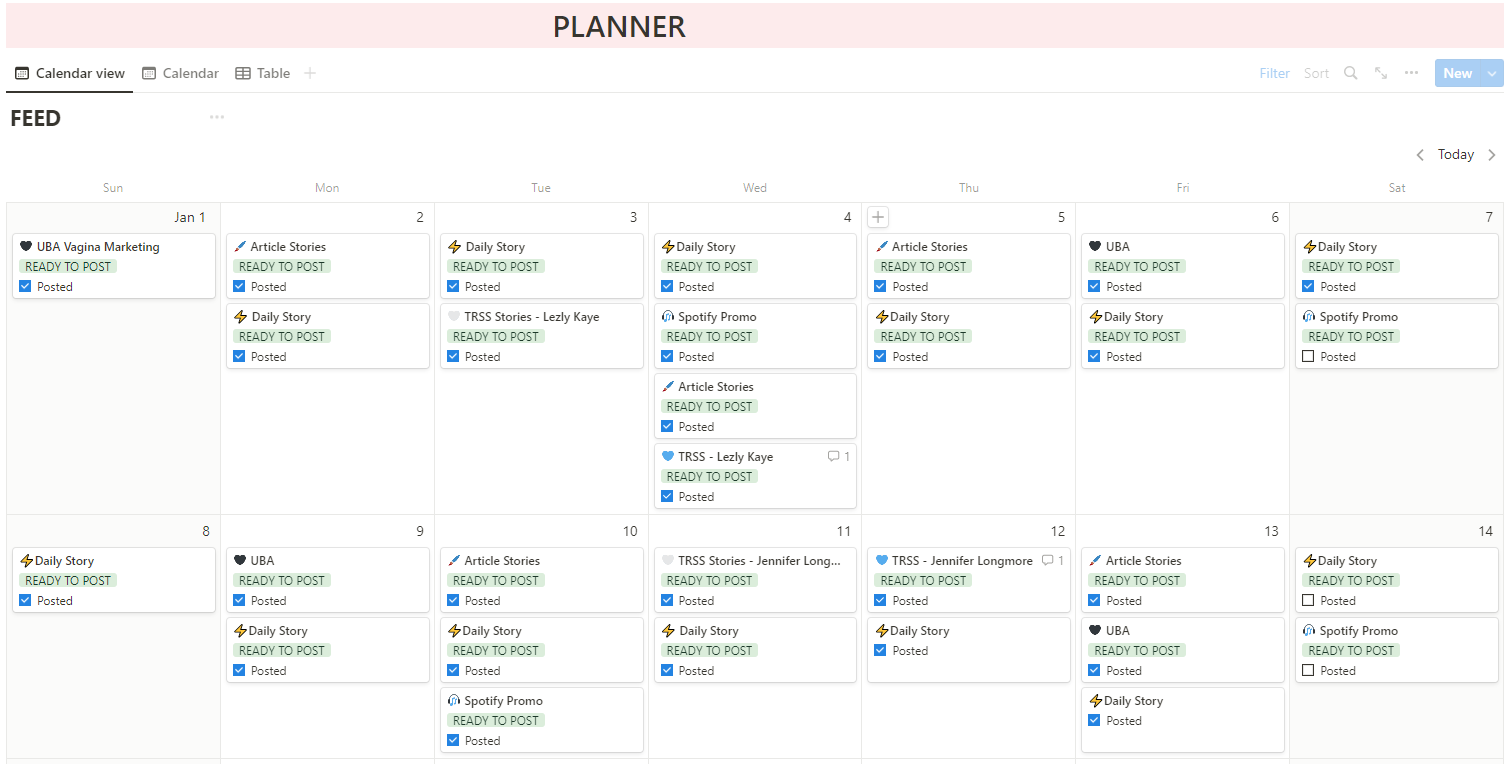This screenshot has width=1508, height=764.
Task: Jump to Today in the calendar
Action: click(1456, 155)
